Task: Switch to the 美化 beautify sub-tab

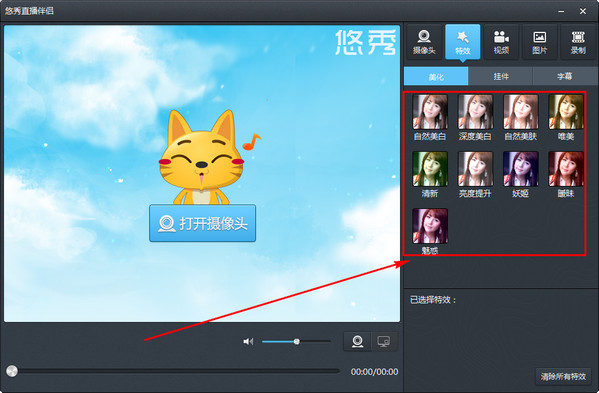Action: [x=436, y=76]
